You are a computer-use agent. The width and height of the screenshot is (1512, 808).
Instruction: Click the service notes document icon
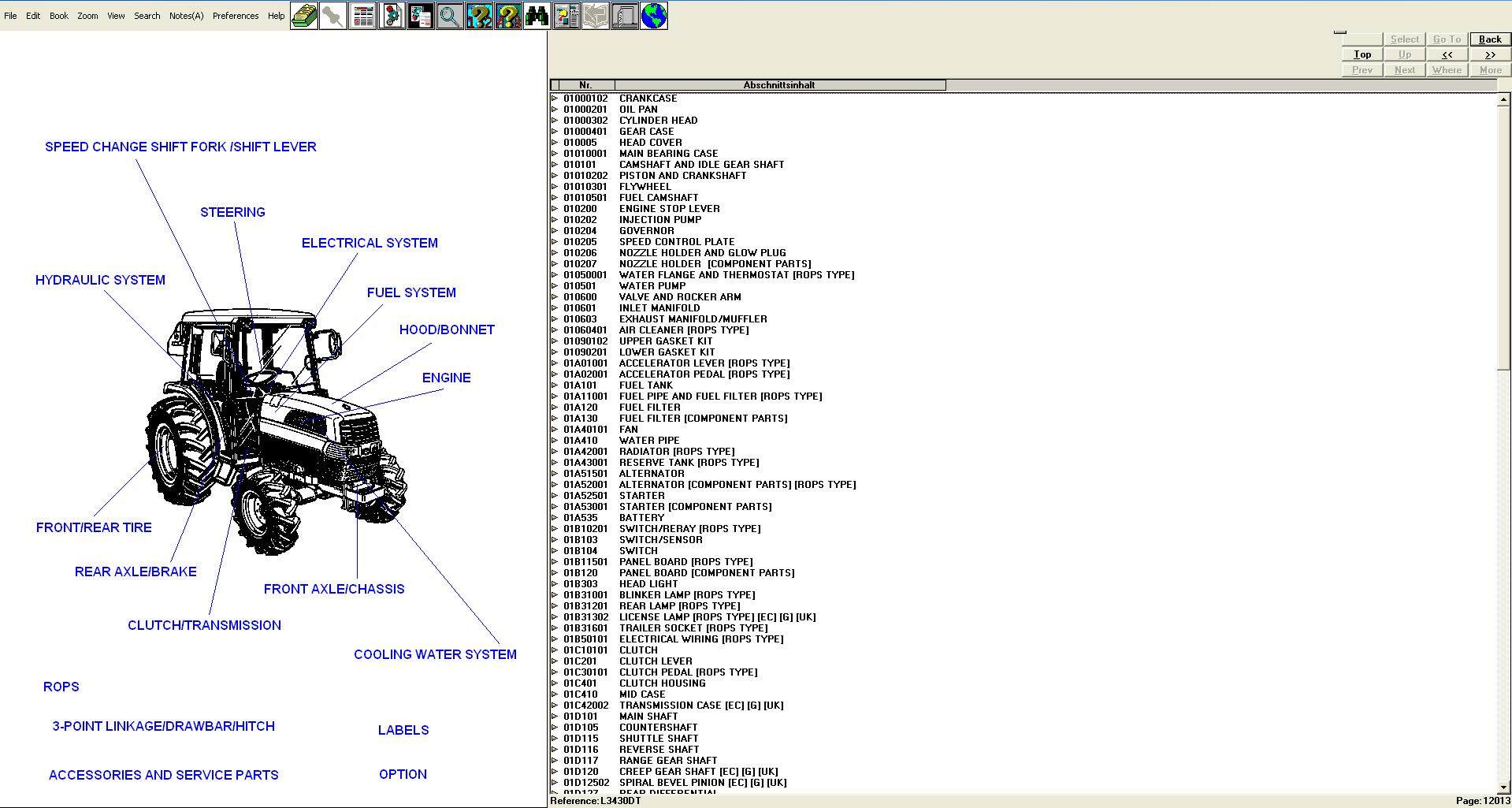tap(420, 16)
